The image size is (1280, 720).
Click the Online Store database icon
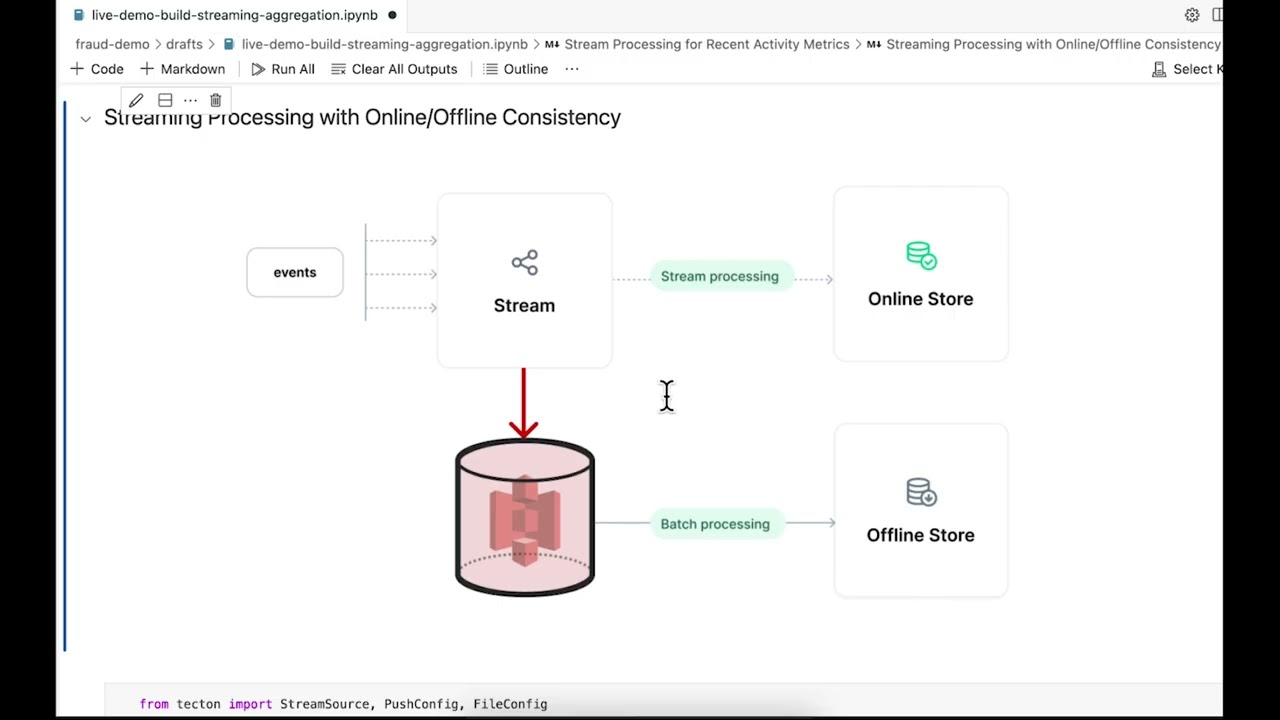[921, 255]
